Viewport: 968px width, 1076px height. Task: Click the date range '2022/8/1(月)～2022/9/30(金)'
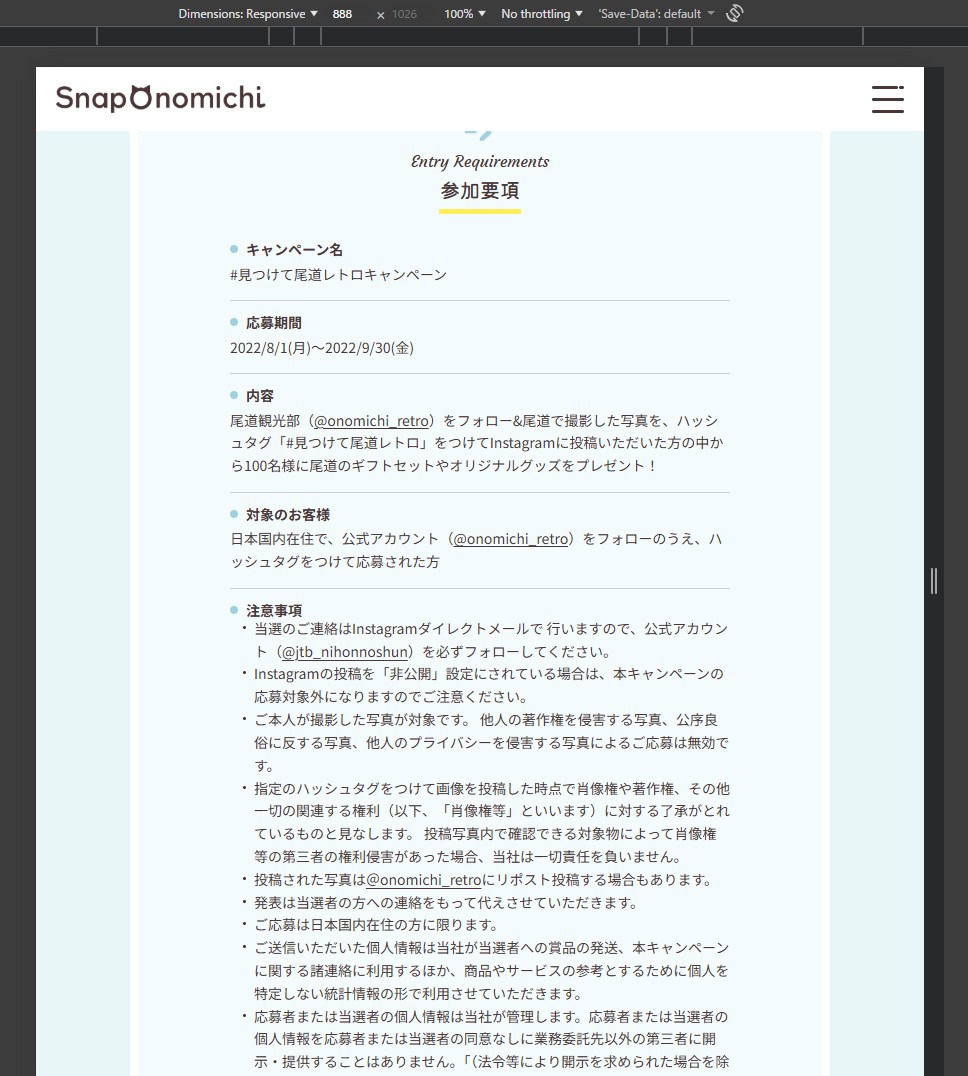(322, 348)
